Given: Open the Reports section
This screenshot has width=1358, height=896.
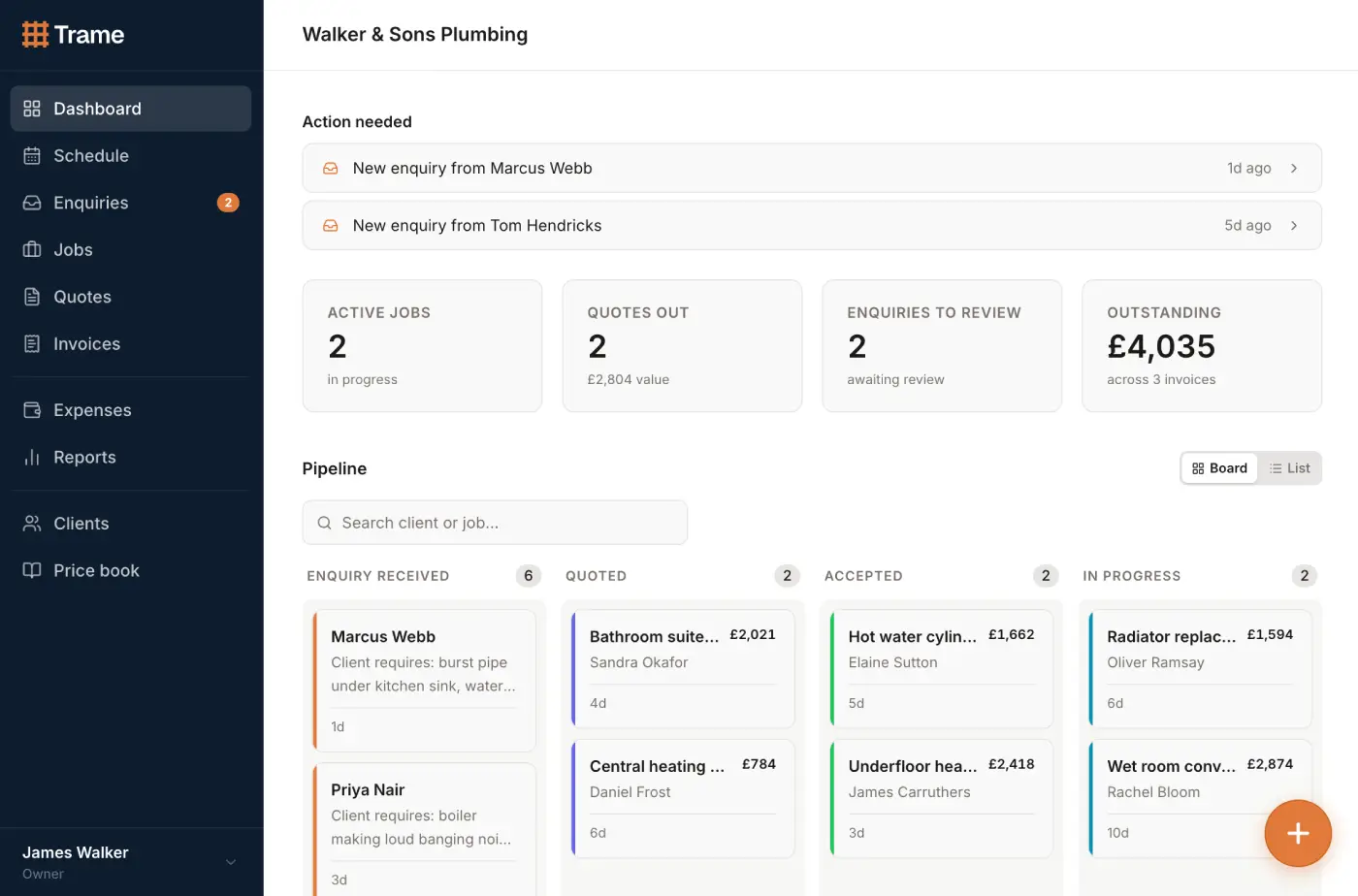Looking at the screenshot, I should 131,457.
